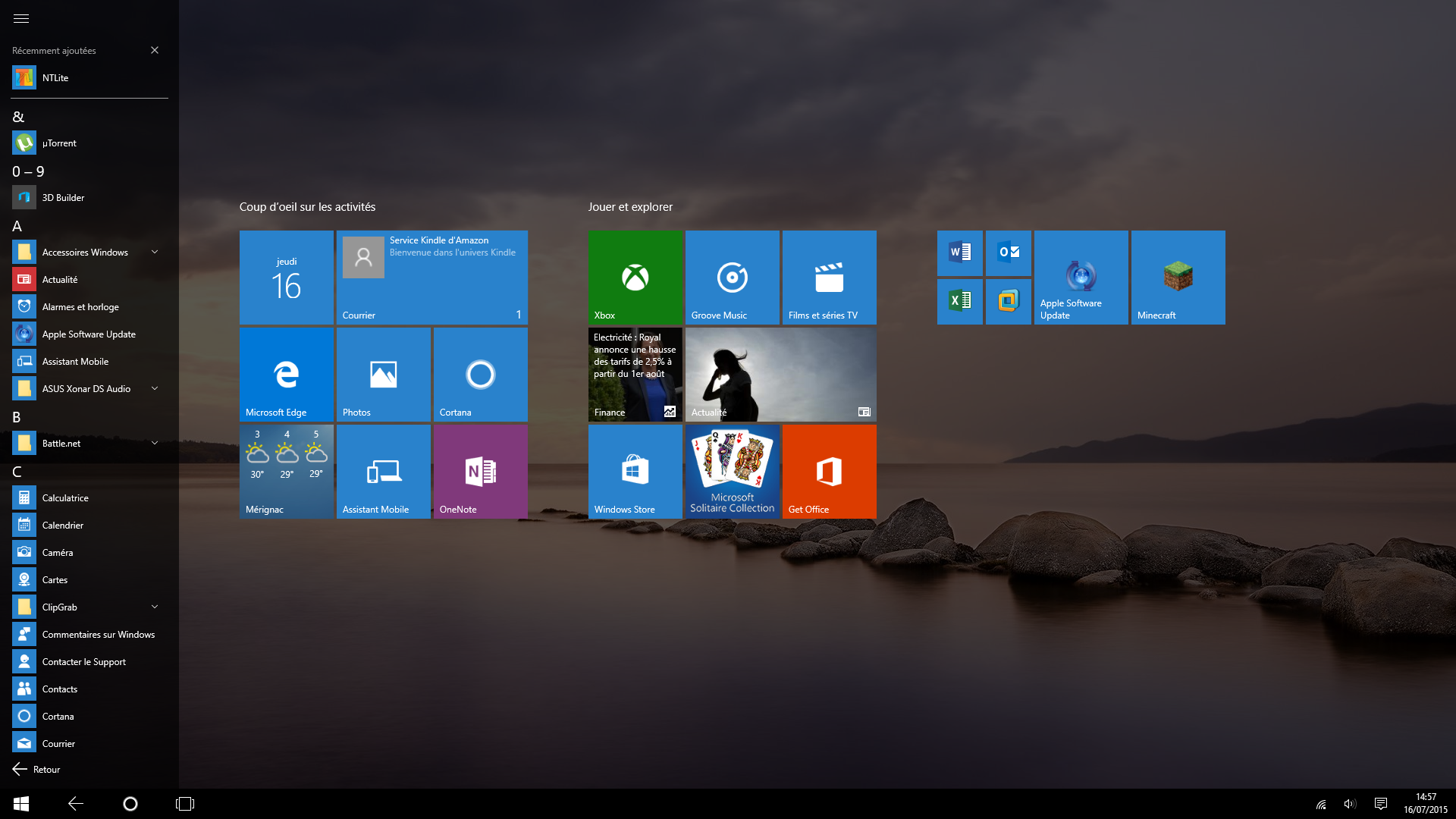Open µTorrent from the app list

coord(89,143)
